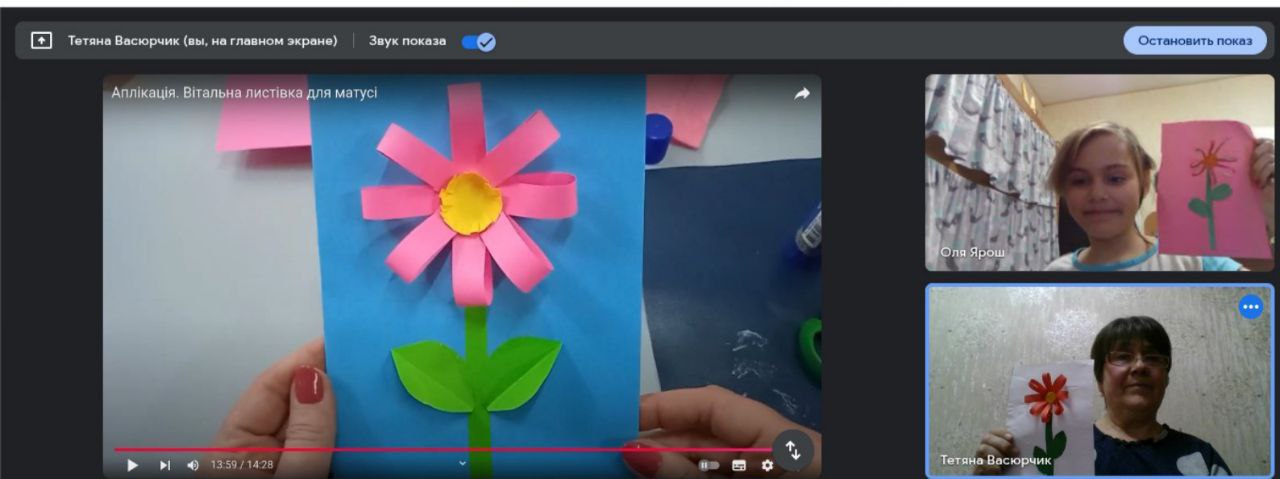Screen dimensions: 1280x479
Task: Share the YouTube video via arrow icon
Action: click(x=802, y=93)
